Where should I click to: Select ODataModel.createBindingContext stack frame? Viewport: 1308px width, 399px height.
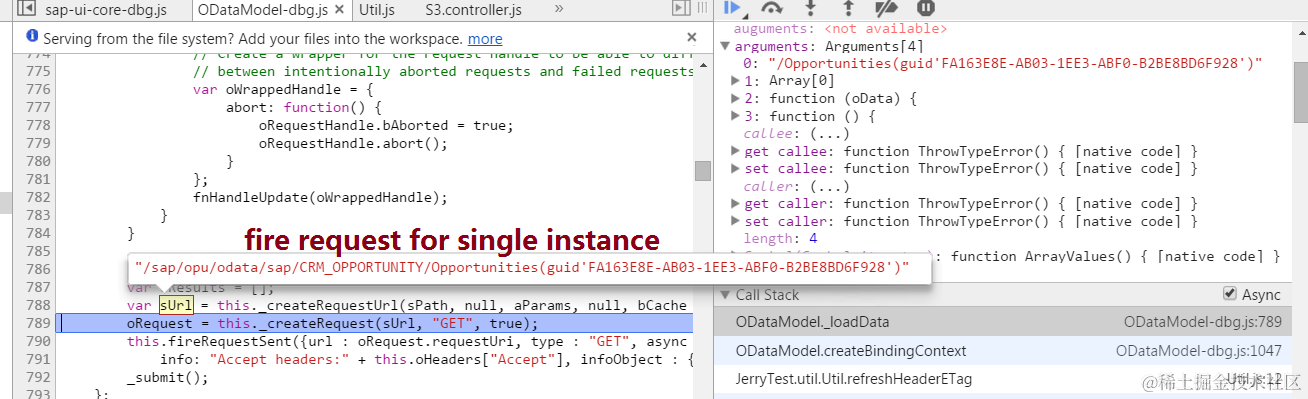1011,350
